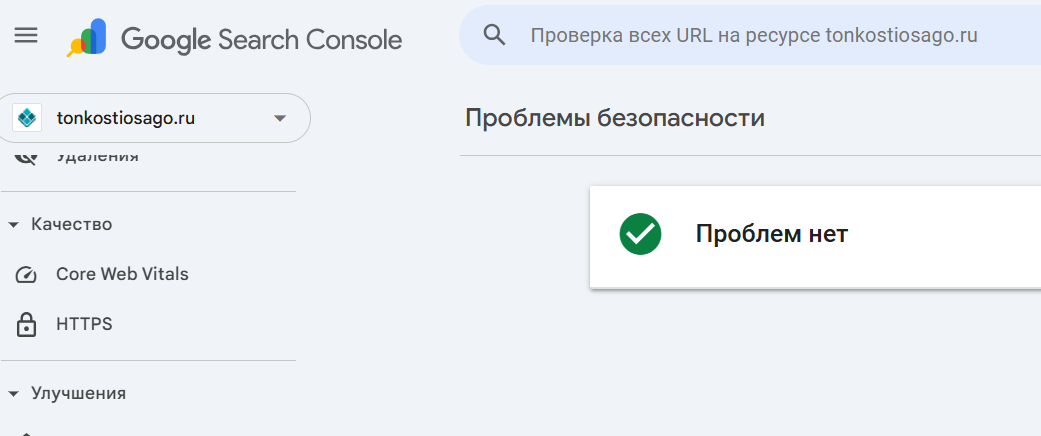Click the Удаления crossed-eye icon
This screenshot has width=1041, height=436.
tap(26, 157)
